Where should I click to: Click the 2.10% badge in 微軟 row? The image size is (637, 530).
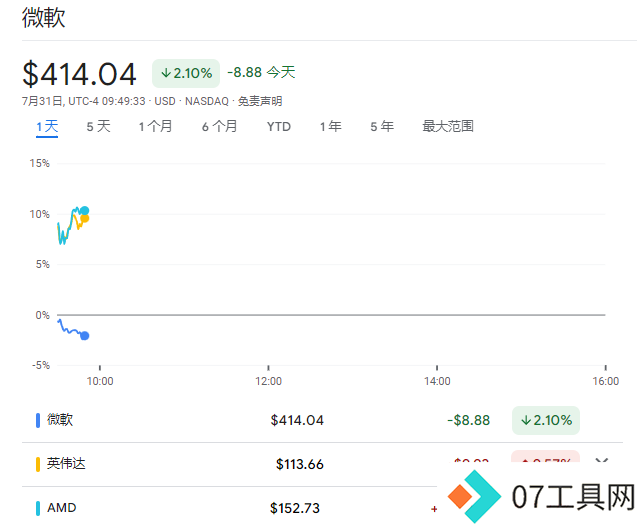point(546,420)
